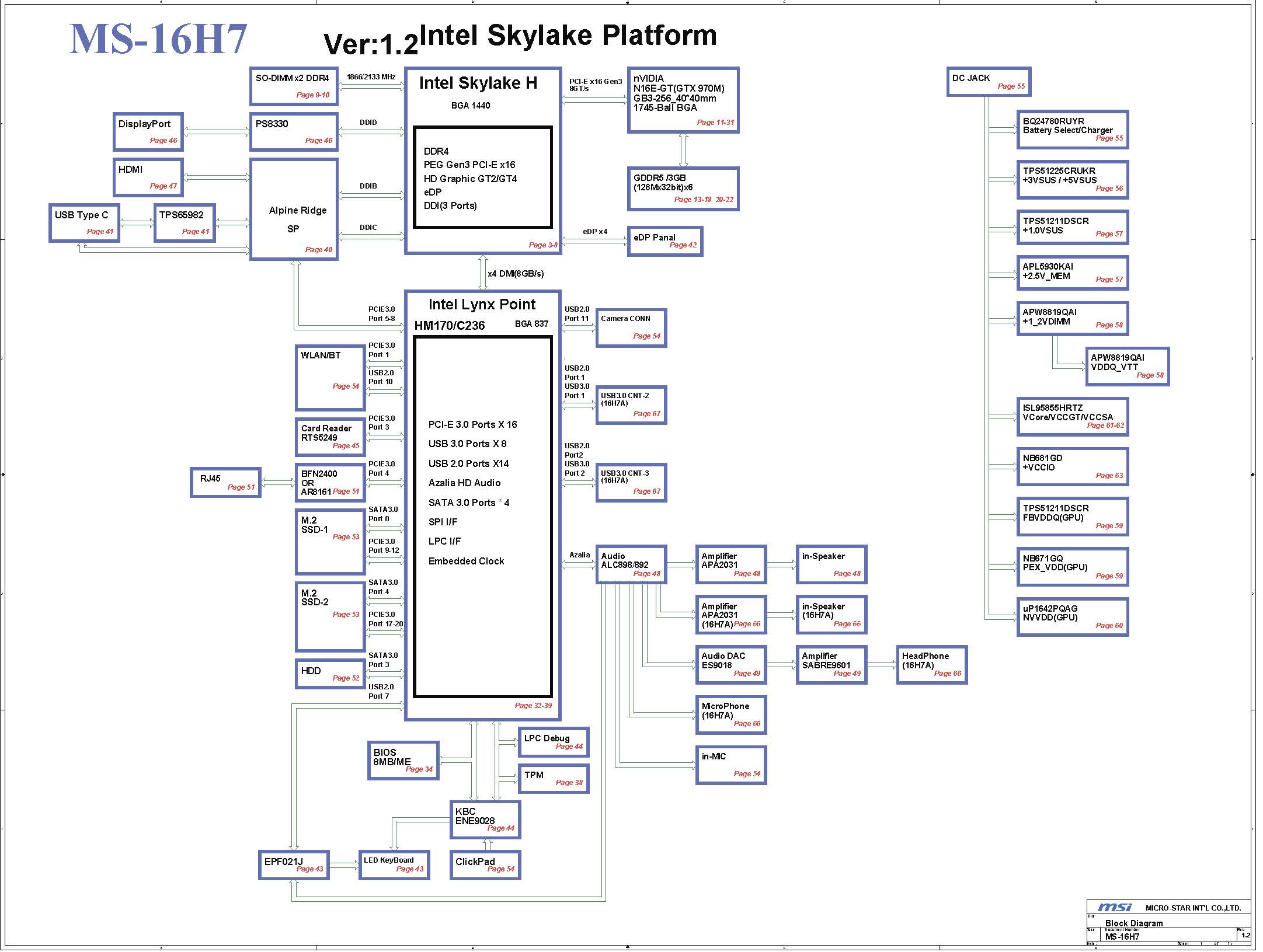The width and height of the screenshot is (1263, 952).
Task: Click the APL5930KAI +2.5V_MEM block
Action: click(1073, 273)
